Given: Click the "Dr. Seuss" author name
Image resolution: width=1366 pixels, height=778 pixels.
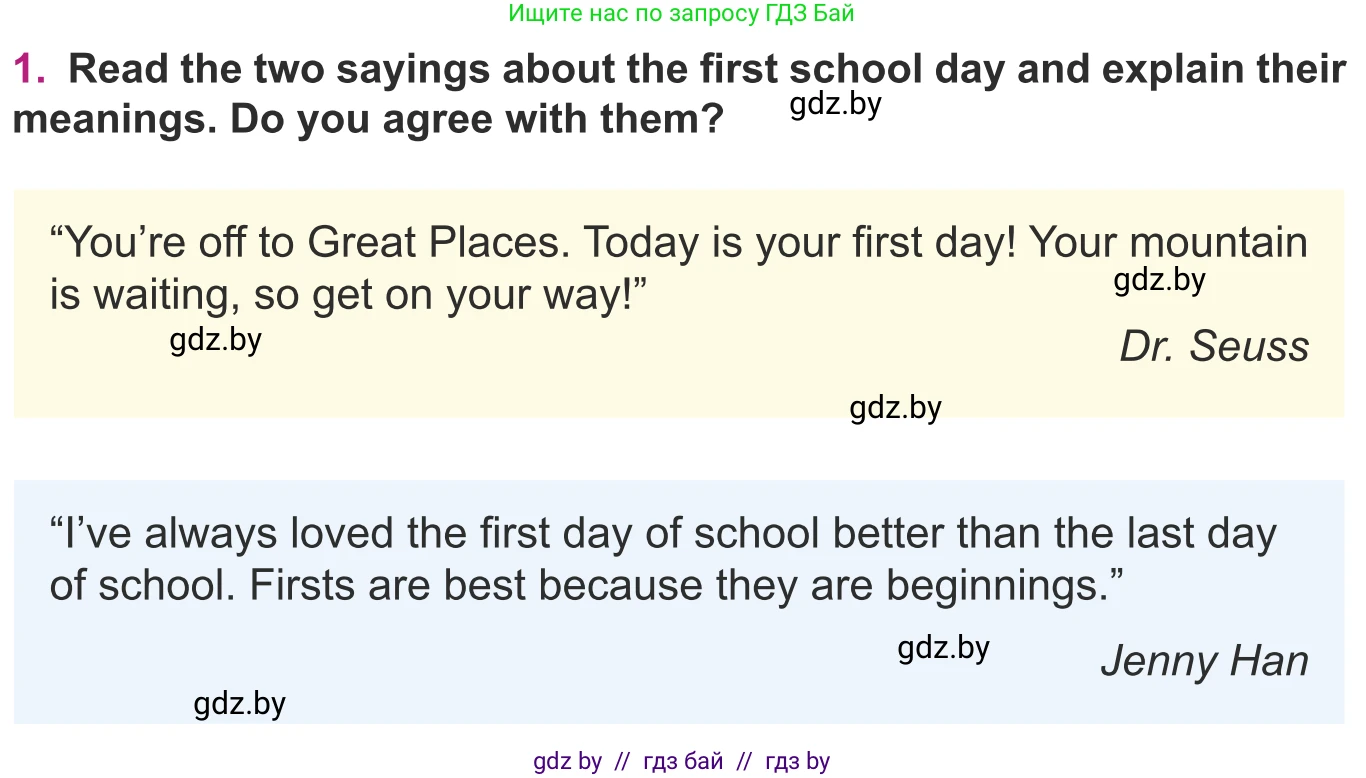Looking at the screenshot, I should (x=1214, y=347).
